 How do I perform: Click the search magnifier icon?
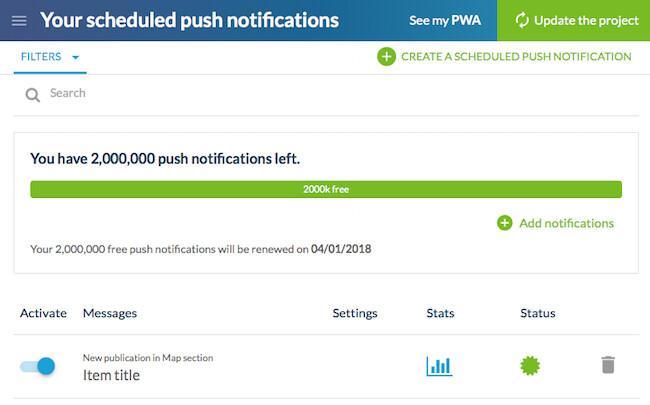[x=32, y=95]
